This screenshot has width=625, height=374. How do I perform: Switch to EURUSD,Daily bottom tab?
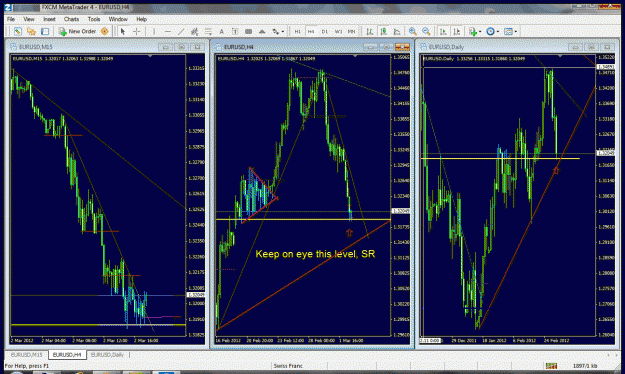(x=107, y=355)
